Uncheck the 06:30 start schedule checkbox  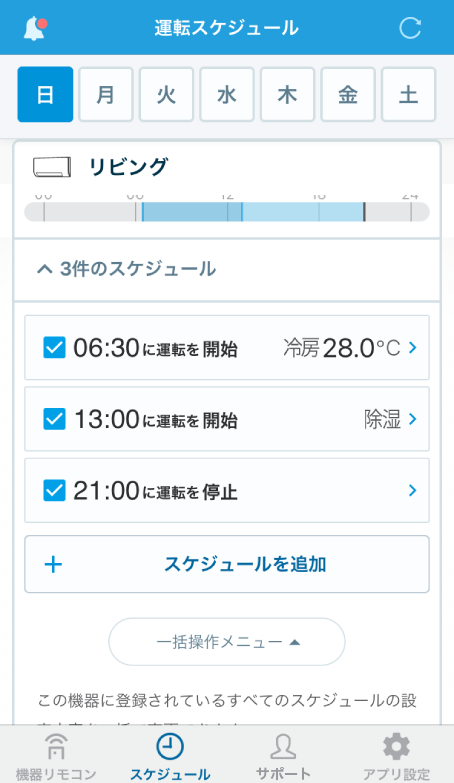(54, 348)
